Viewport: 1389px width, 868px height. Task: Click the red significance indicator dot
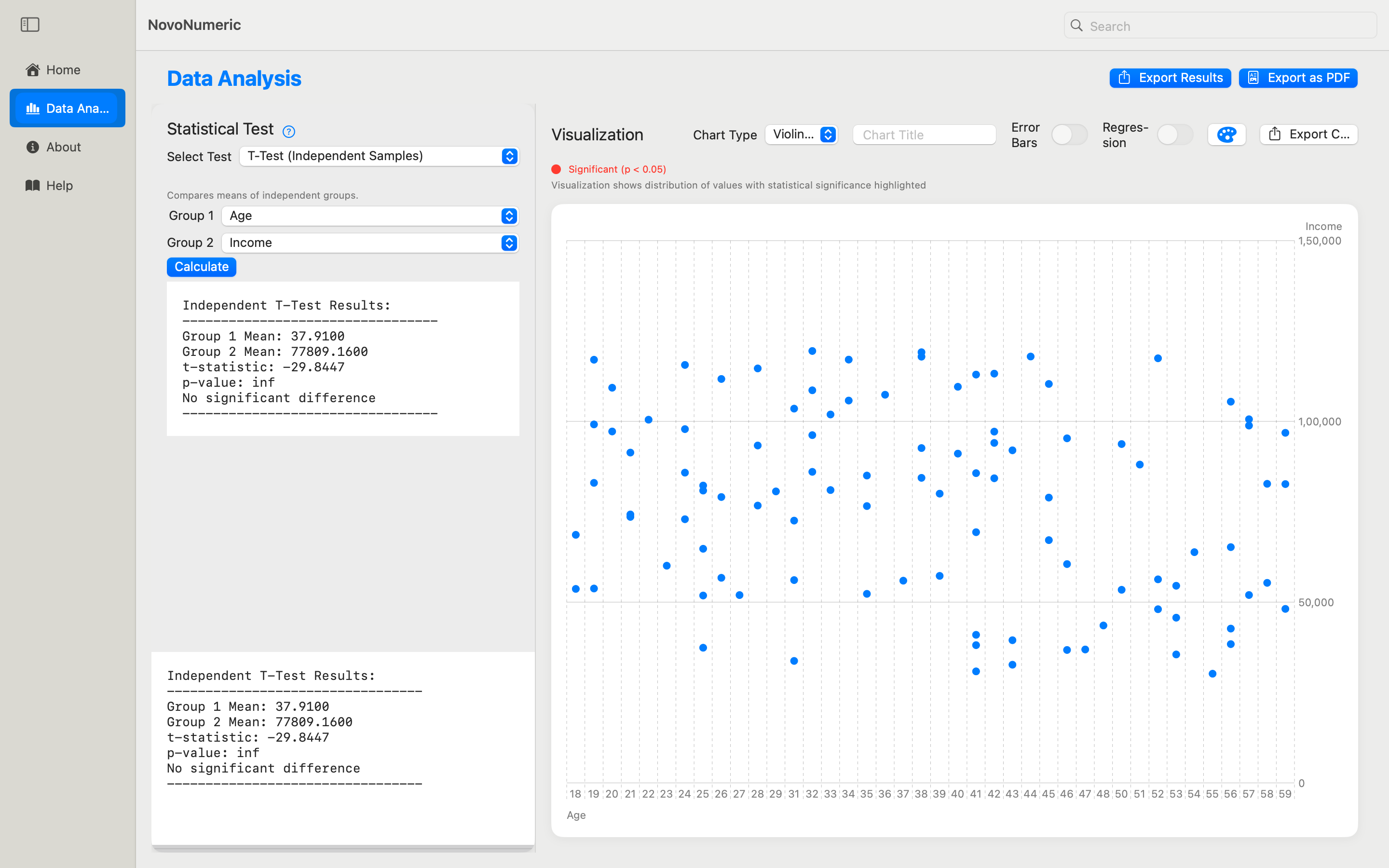click(x=556, y=169)
